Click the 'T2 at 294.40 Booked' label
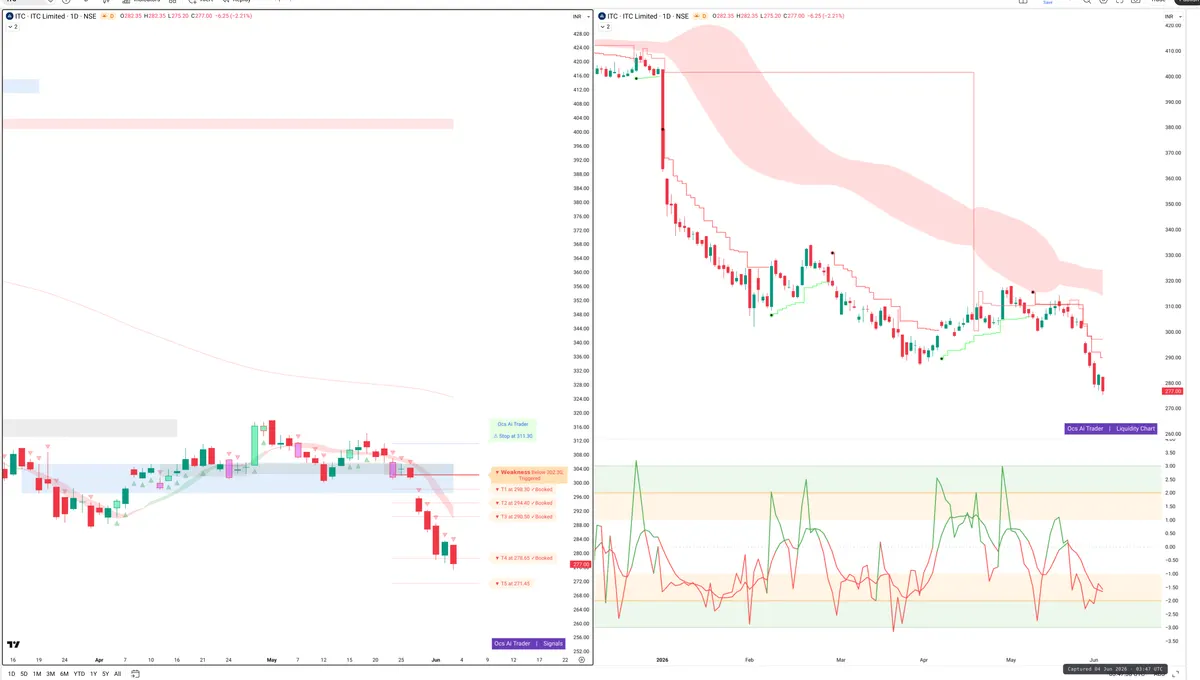The height and width of the screenshot is (680, 1200). (x=525, y=503)
